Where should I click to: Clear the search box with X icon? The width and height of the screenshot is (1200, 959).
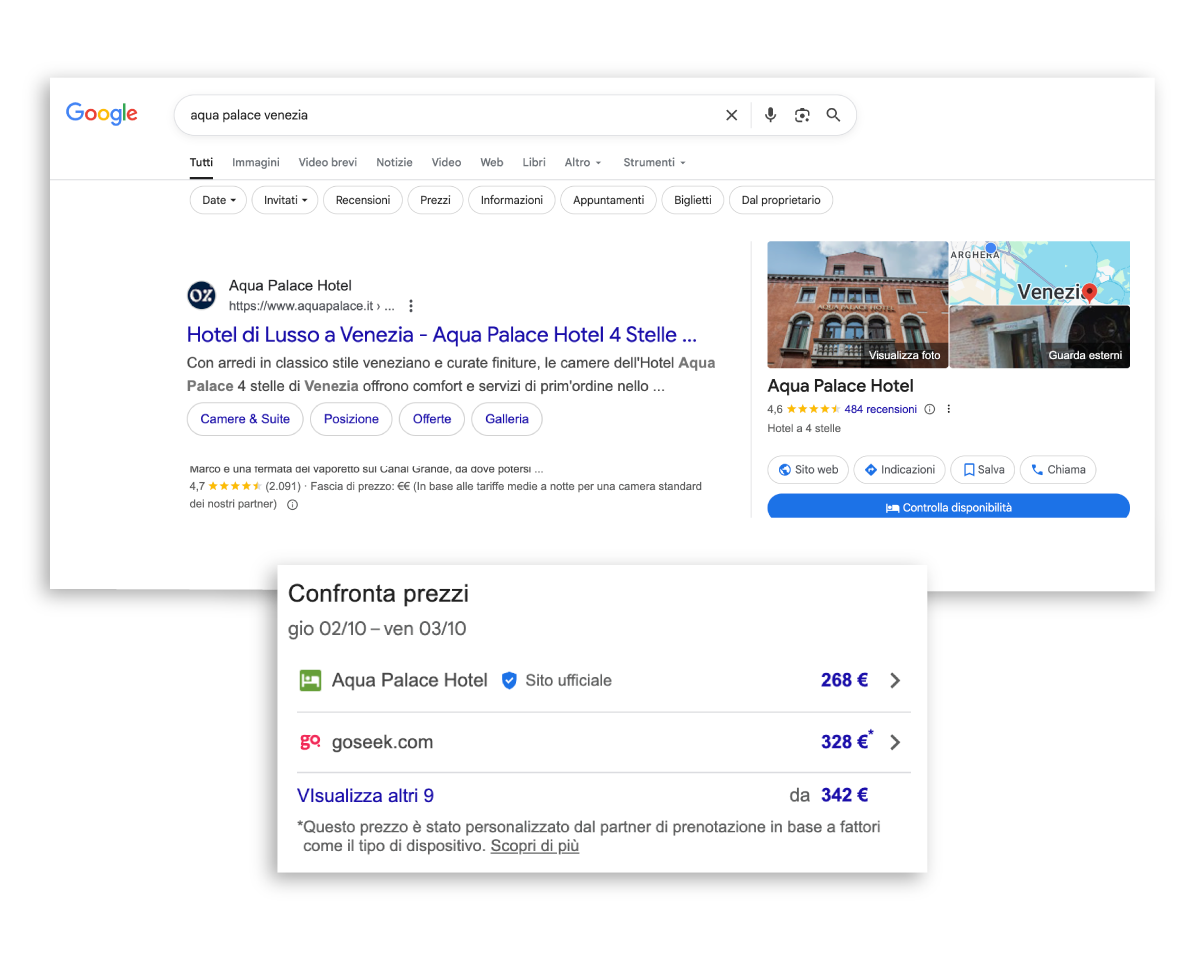tap(731, 115)
